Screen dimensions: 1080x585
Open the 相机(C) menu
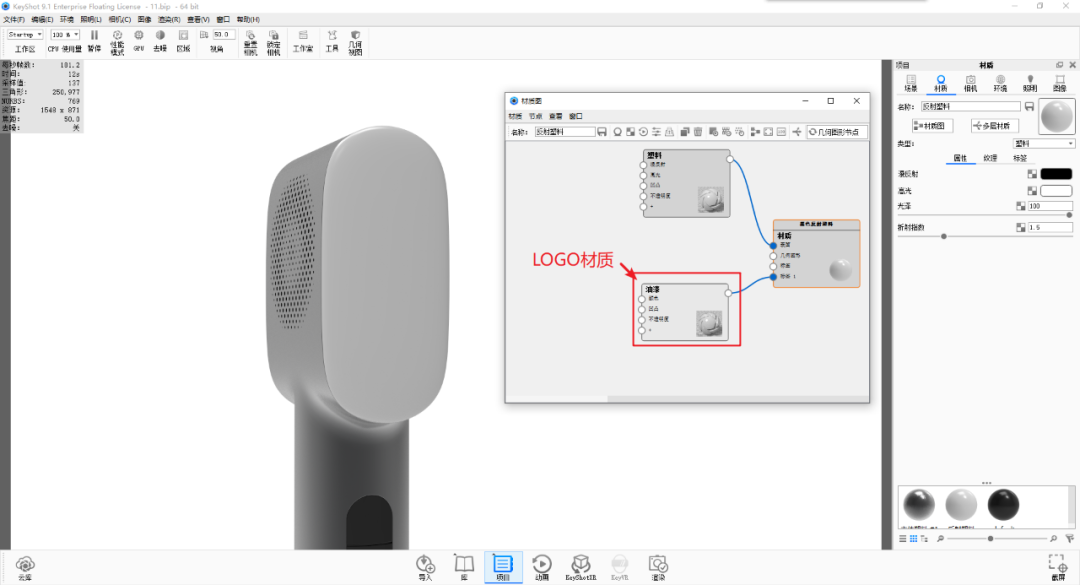click(x=120, y=19)
